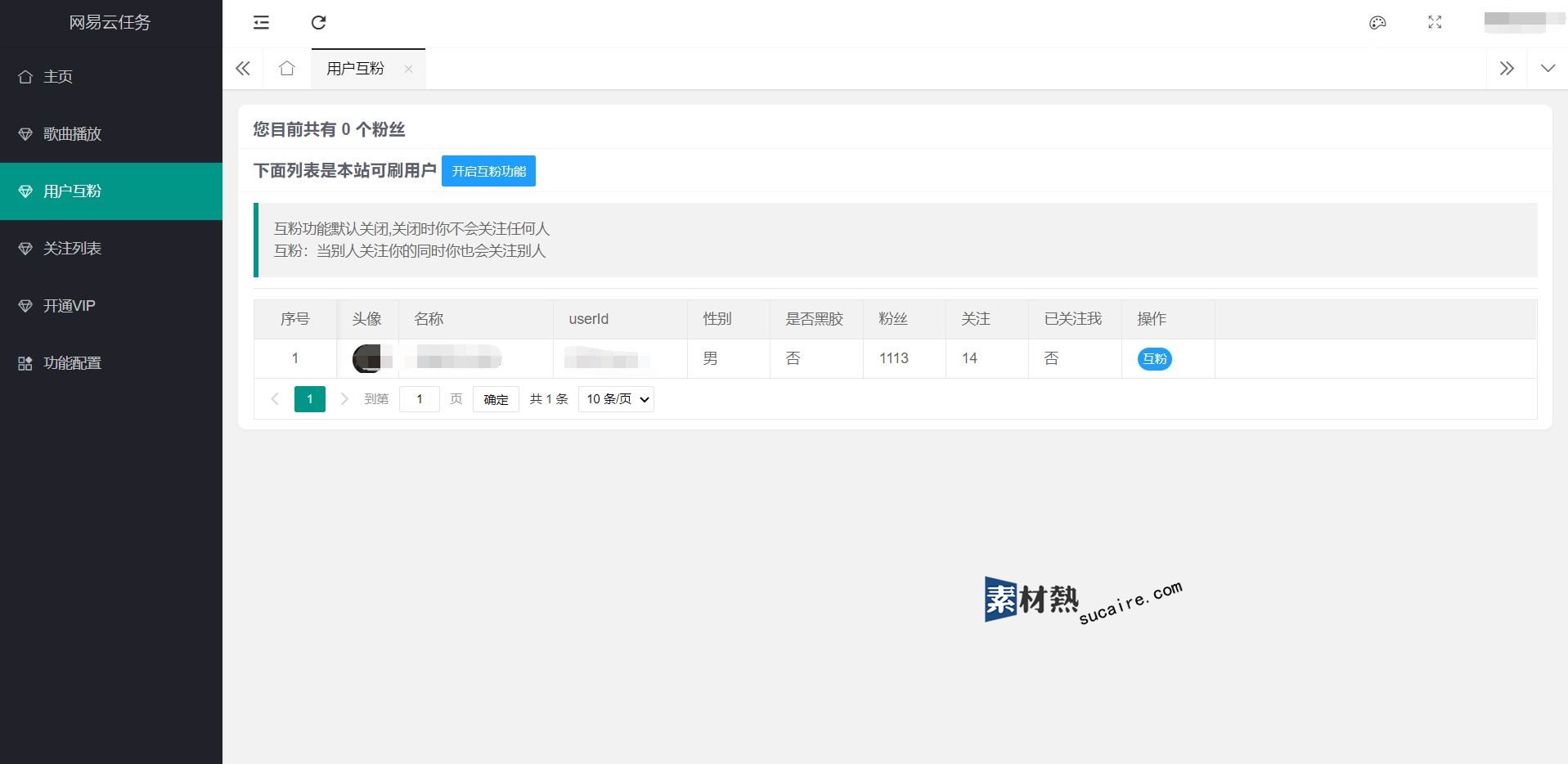Click the 头像 column header

pyautogui.click(x=366, y=319)
